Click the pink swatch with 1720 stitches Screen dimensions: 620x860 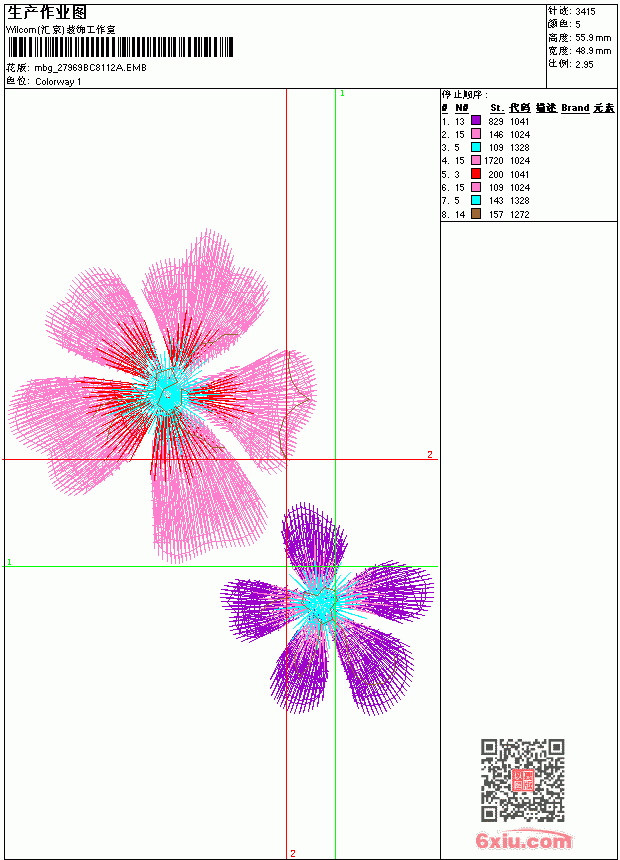(x=476, y=160)
